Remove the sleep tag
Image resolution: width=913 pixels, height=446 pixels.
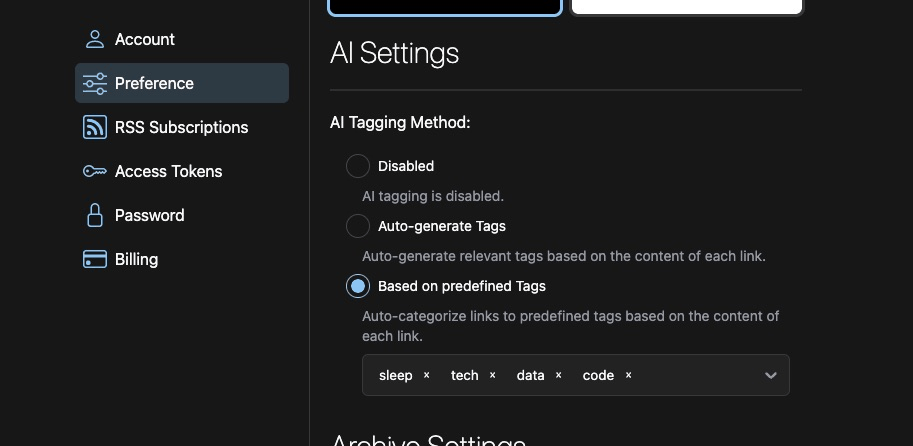pyautogui.click(x=427, y=375)
